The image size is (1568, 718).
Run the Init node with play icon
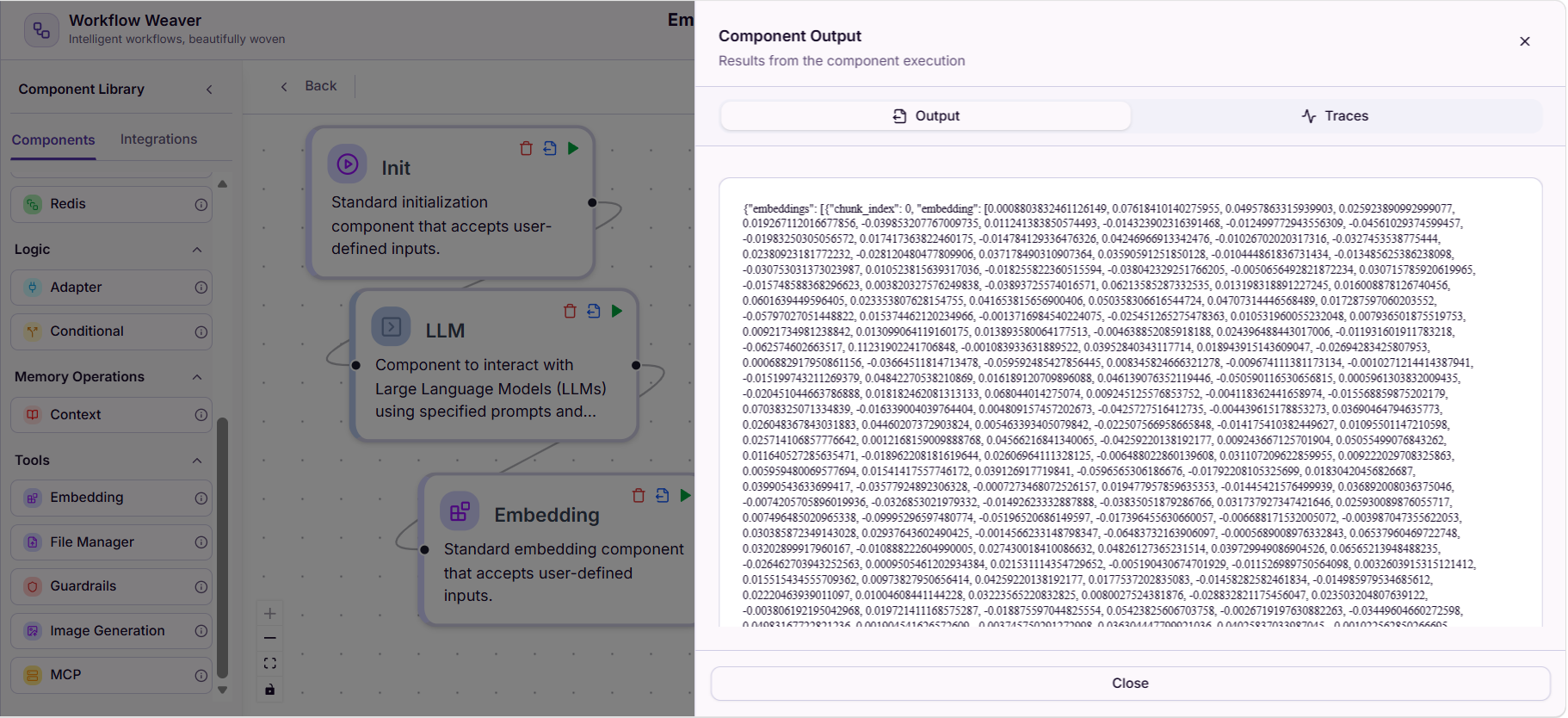(x=573, y=148)
